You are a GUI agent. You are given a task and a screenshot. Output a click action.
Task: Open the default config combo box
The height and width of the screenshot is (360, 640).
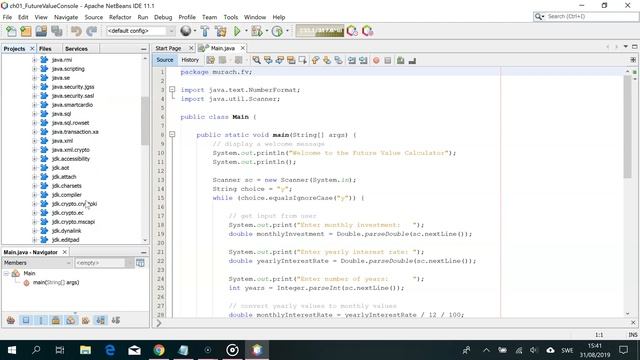140,31
